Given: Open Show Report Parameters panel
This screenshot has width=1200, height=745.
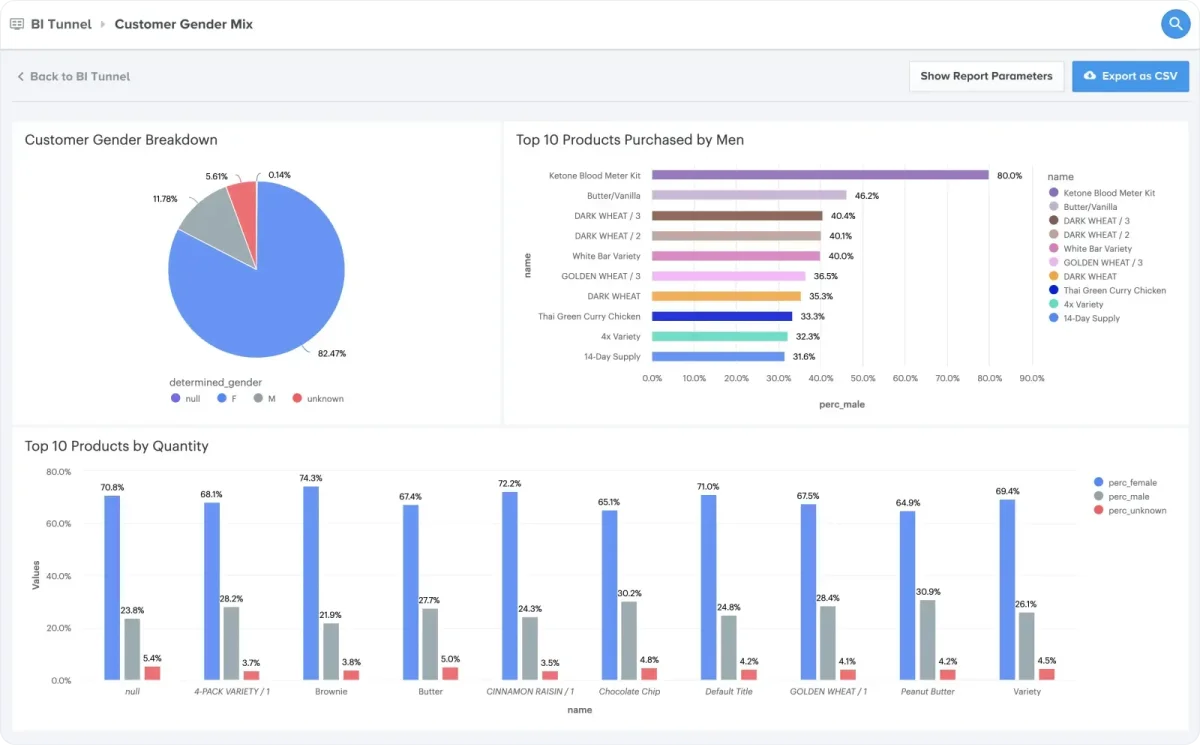Looking at the screenshot, I should (x=986, y=76).
